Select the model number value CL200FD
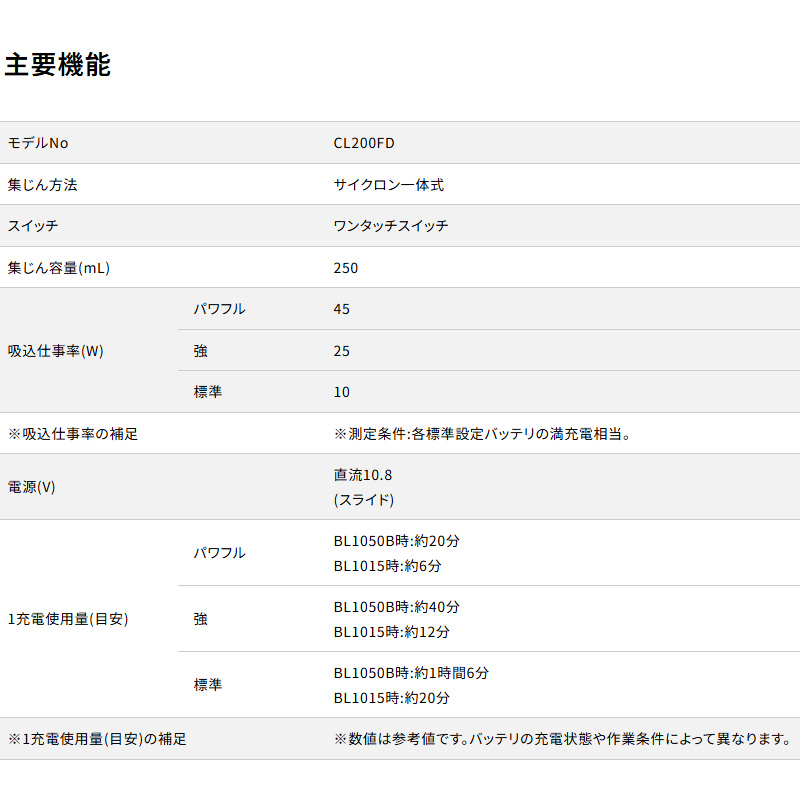Viewport: 800px width, 800px height. pos(364,143)
